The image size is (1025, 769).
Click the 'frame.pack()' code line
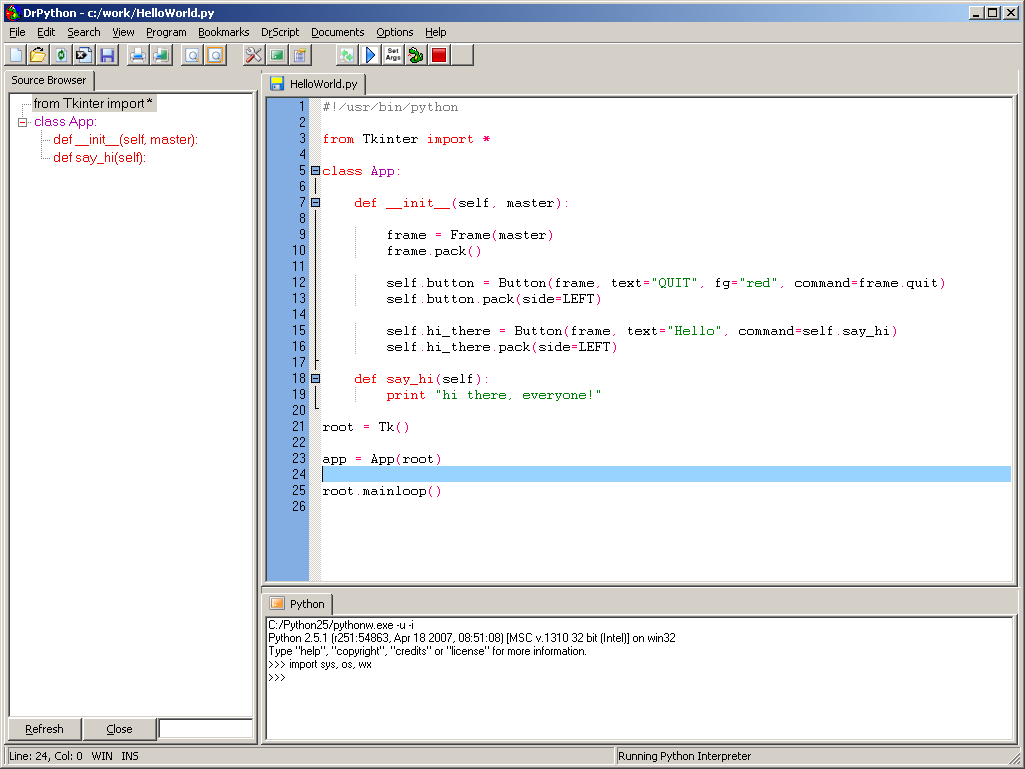[434, 251]
